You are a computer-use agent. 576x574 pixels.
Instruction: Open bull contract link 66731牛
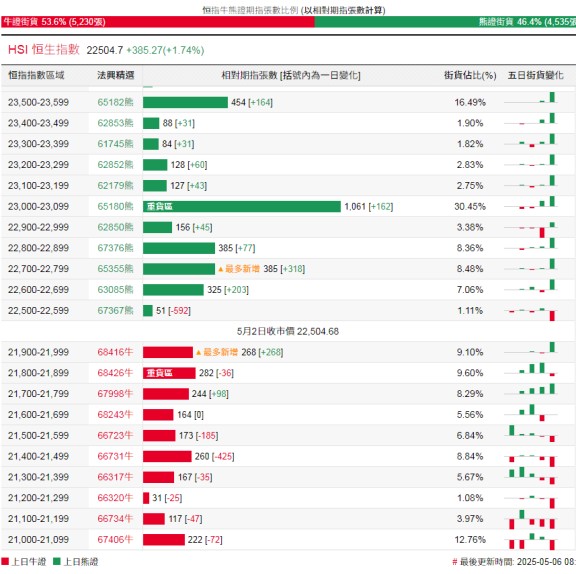tap(115, 456)
